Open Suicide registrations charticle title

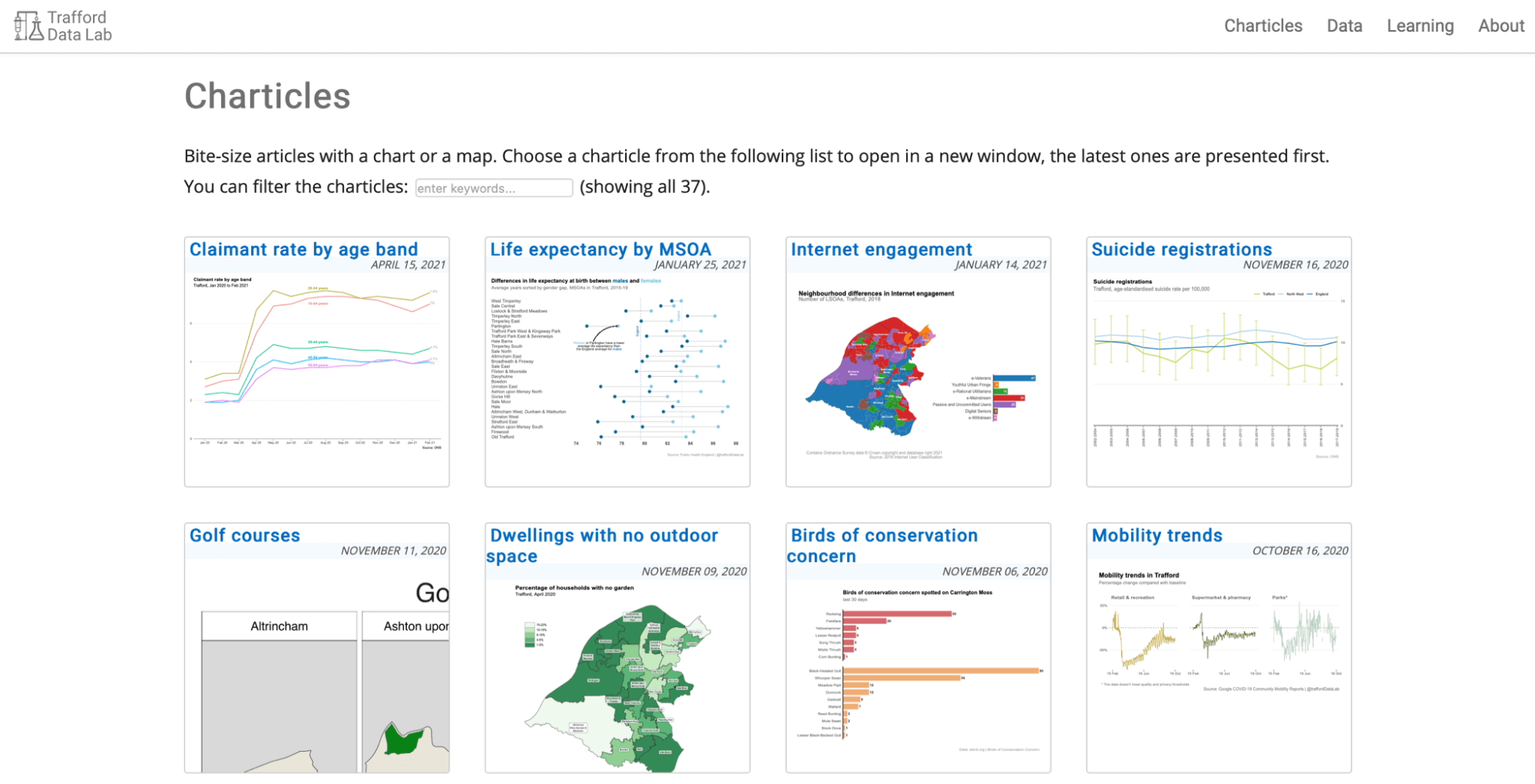(x=1182, y=250)
